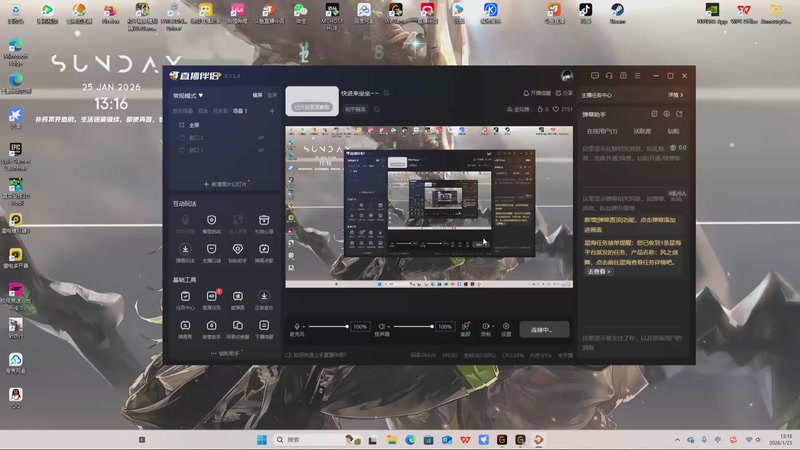
Task: Switch to 钻粉 tab in right panel
Action: (673, 132)
